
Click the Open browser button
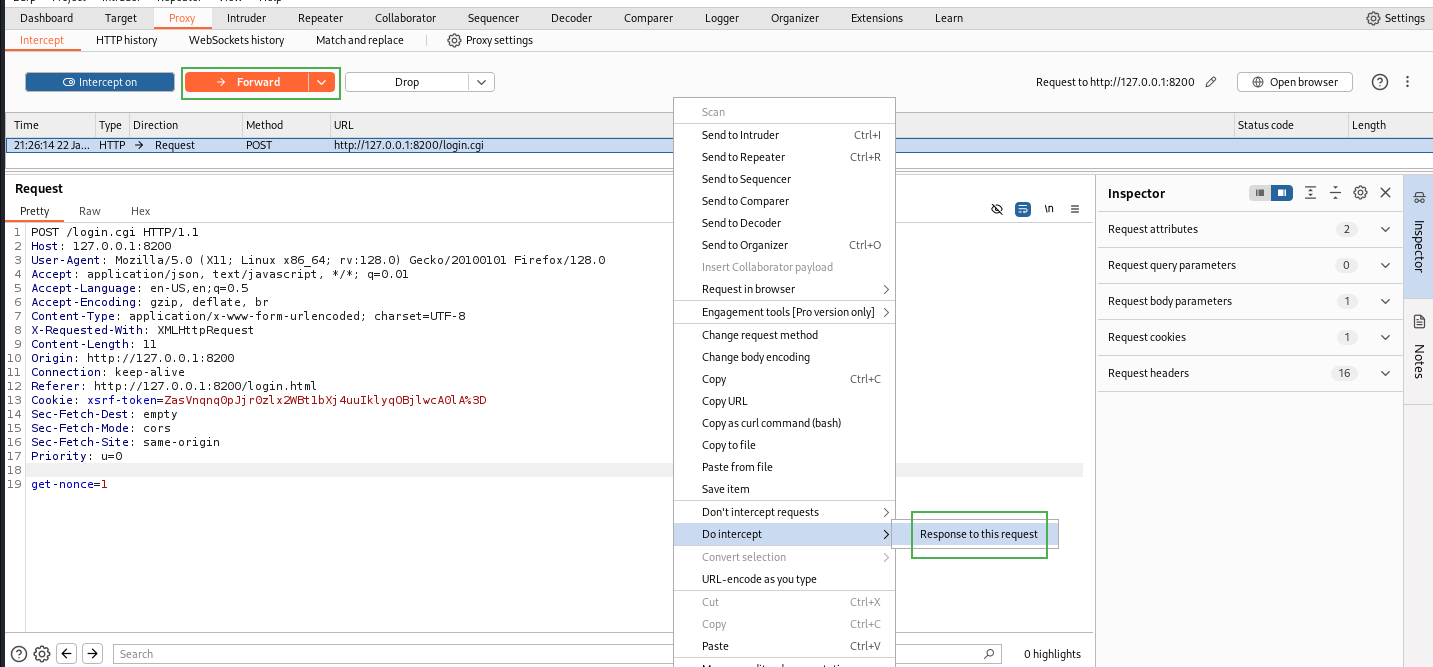tap(1294, 82)
